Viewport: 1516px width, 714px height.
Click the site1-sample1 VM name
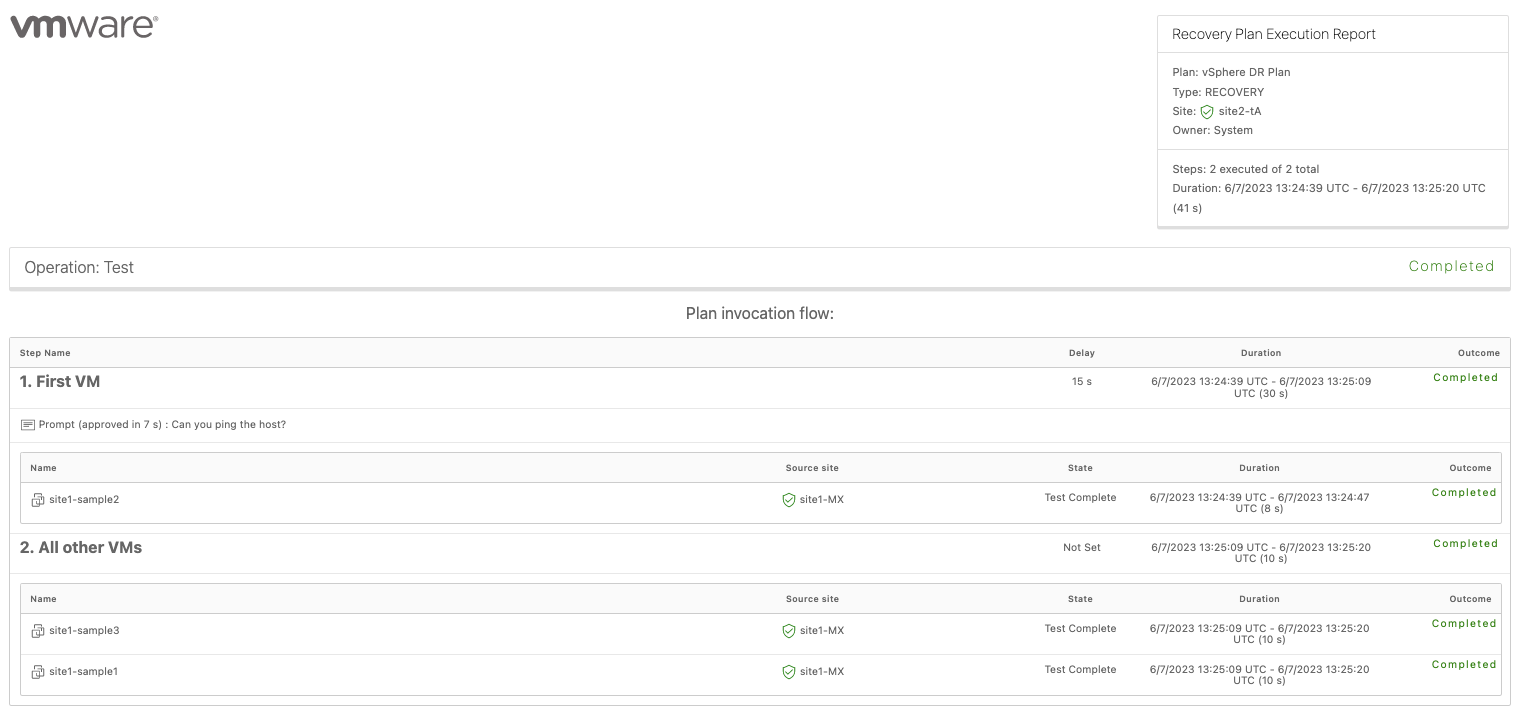pyautogui.click(x=84, y=671)
